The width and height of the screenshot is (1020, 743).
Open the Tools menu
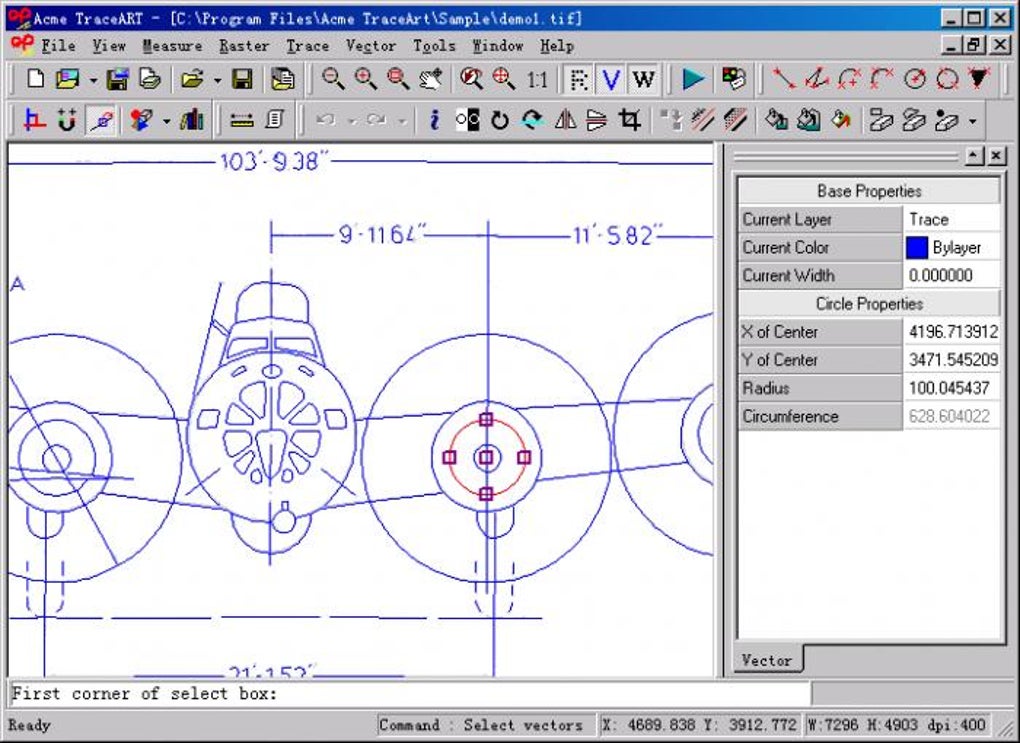click(434, 46)
